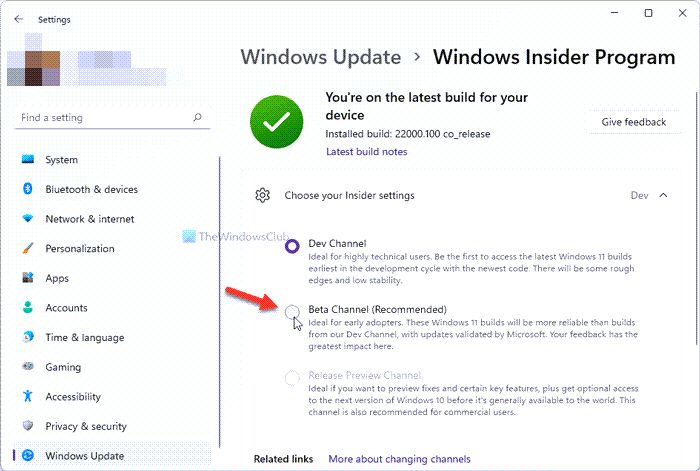Screen dimensions: 700x471
Task: Open Apps settings category
Action: pos(112,278)
